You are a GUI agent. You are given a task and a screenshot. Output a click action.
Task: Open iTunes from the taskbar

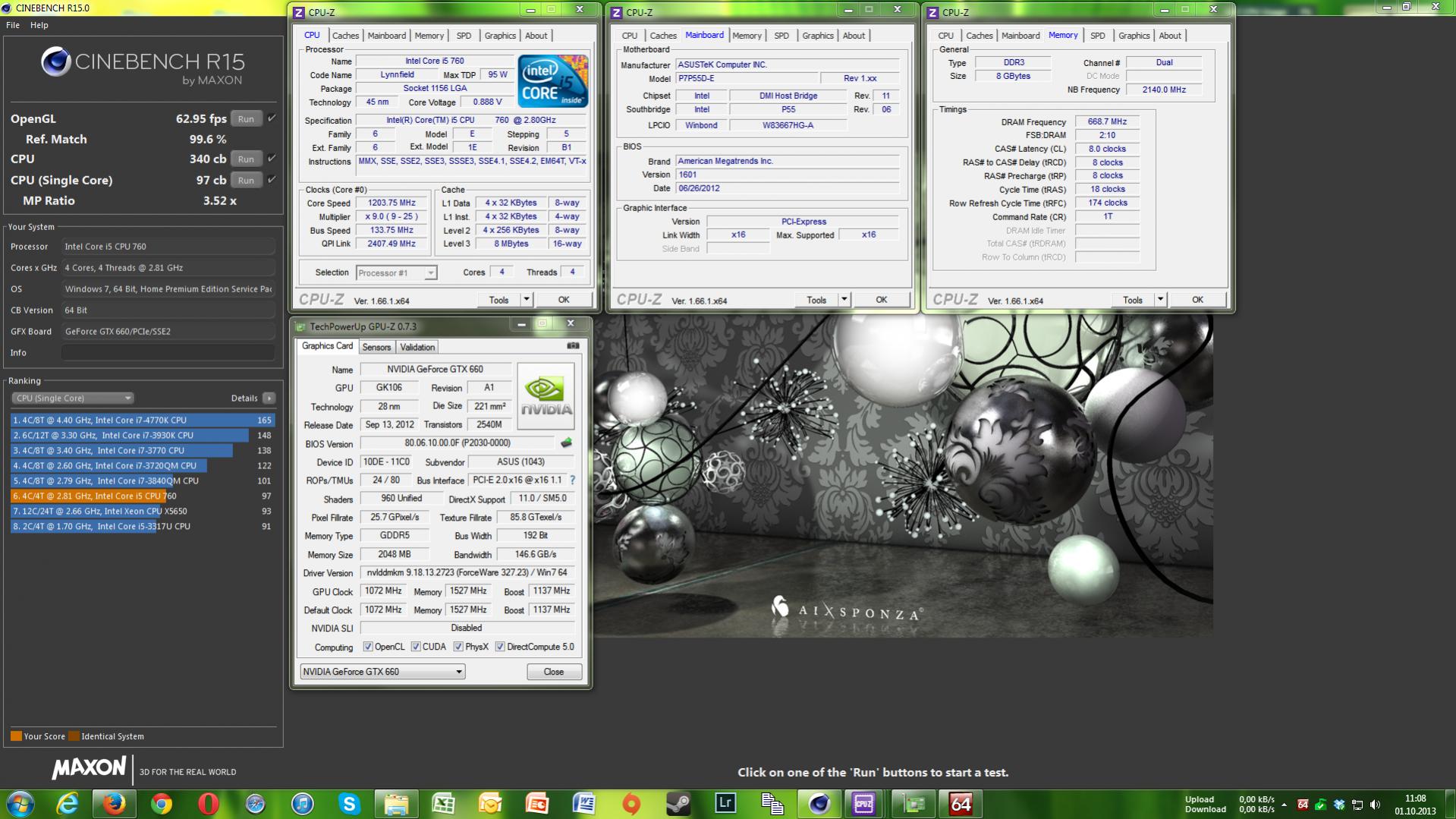[303, 804]
